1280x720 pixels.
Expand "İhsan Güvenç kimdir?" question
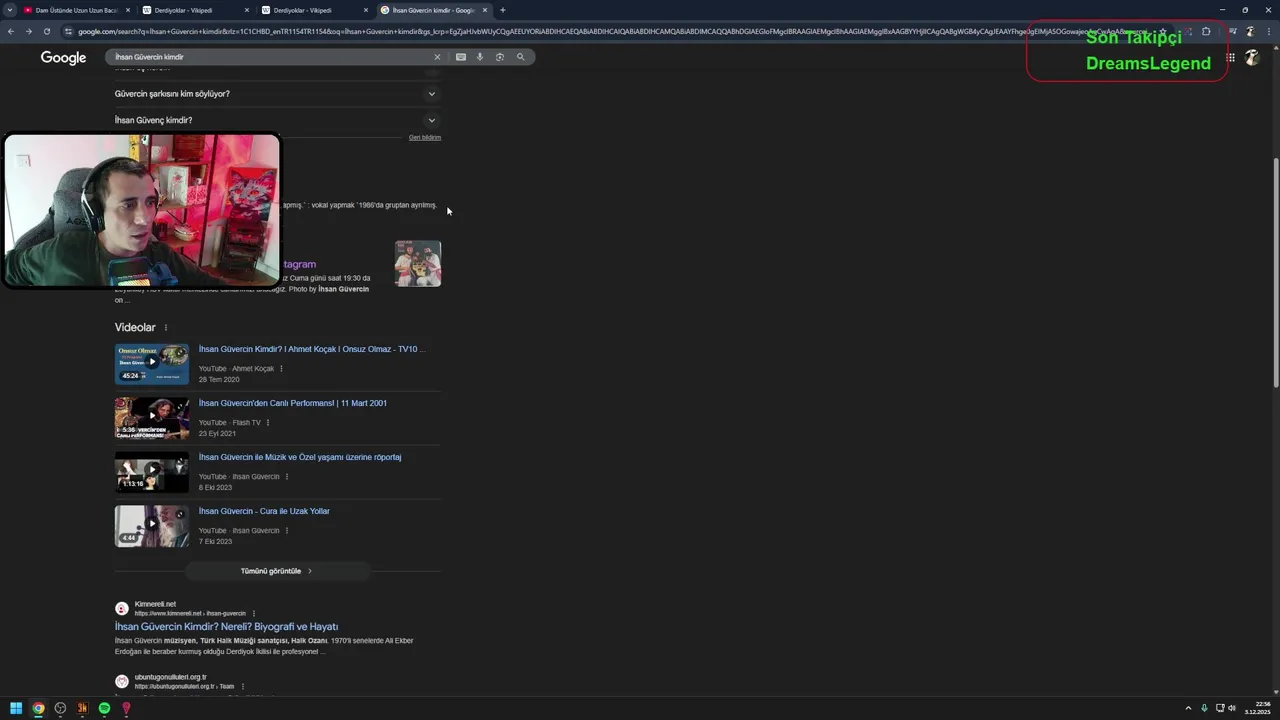point(277,120)
